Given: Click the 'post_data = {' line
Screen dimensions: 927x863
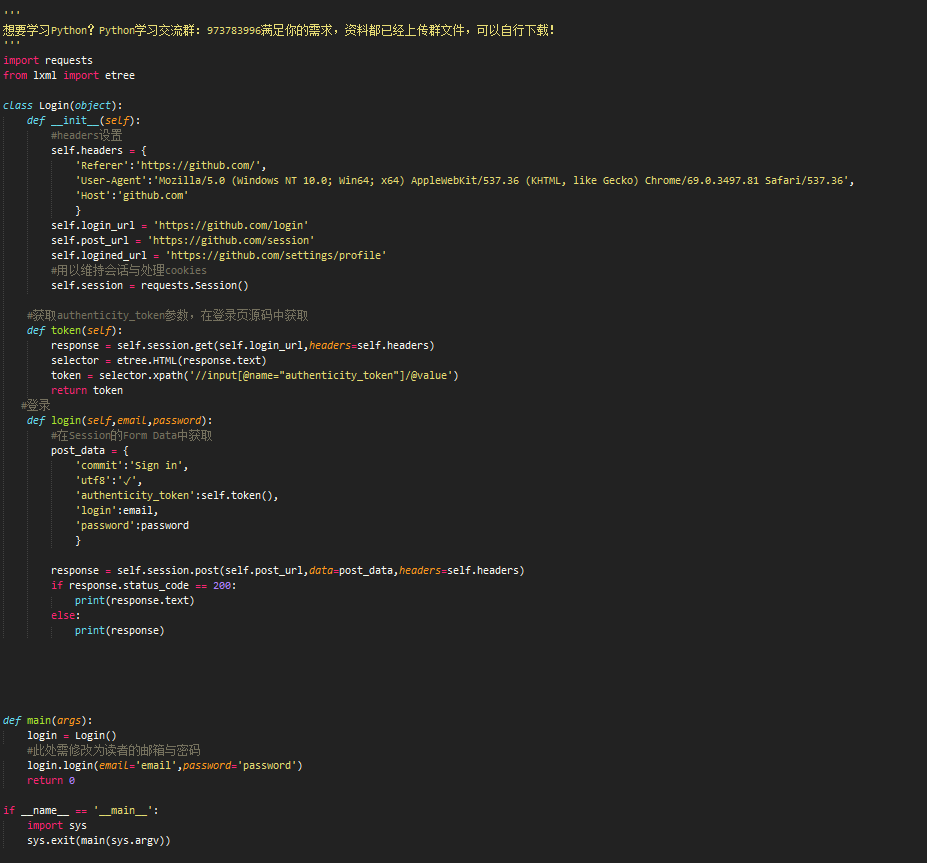Looking at the screenshot, I should 90,450.
